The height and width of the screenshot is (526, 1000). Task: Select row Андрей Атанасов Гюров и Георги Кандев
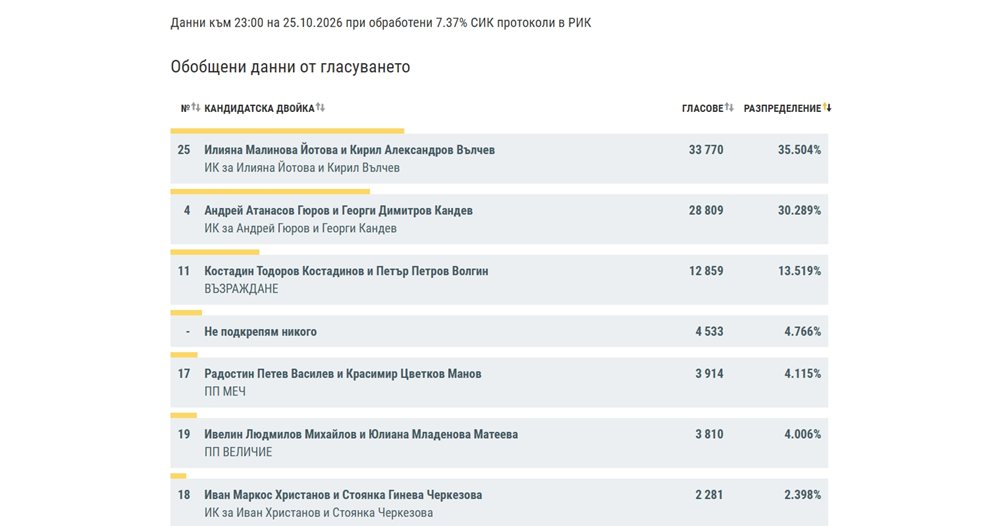pos(499,219)
